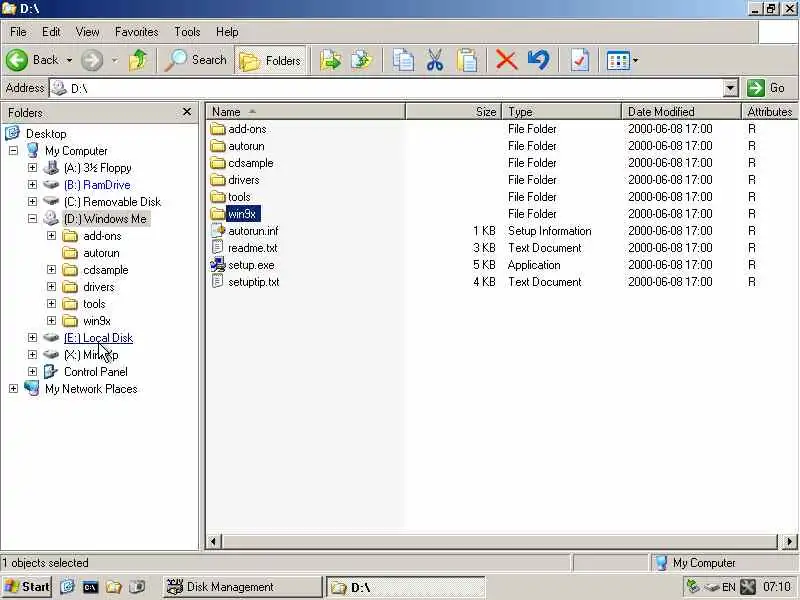Screen dimensions: 800x600
Task: Select the cdsample folder icon in list
Action: (x=218, y=163)
